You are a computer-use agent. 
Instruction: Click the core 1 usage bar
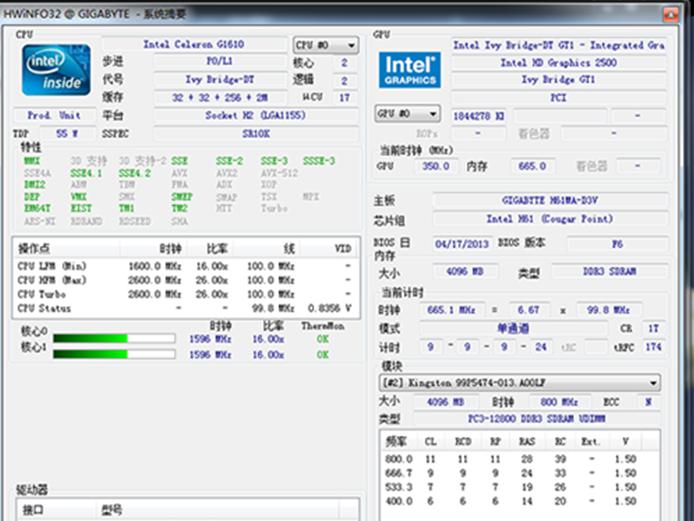click(x=114, y=354)
